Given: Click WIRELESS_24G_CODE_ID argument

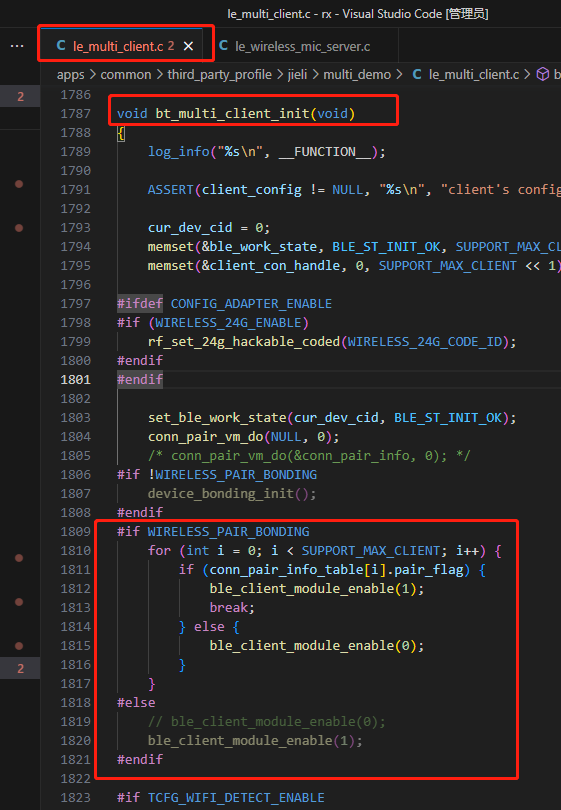Looking at the screenshot, I should [425, 342].
